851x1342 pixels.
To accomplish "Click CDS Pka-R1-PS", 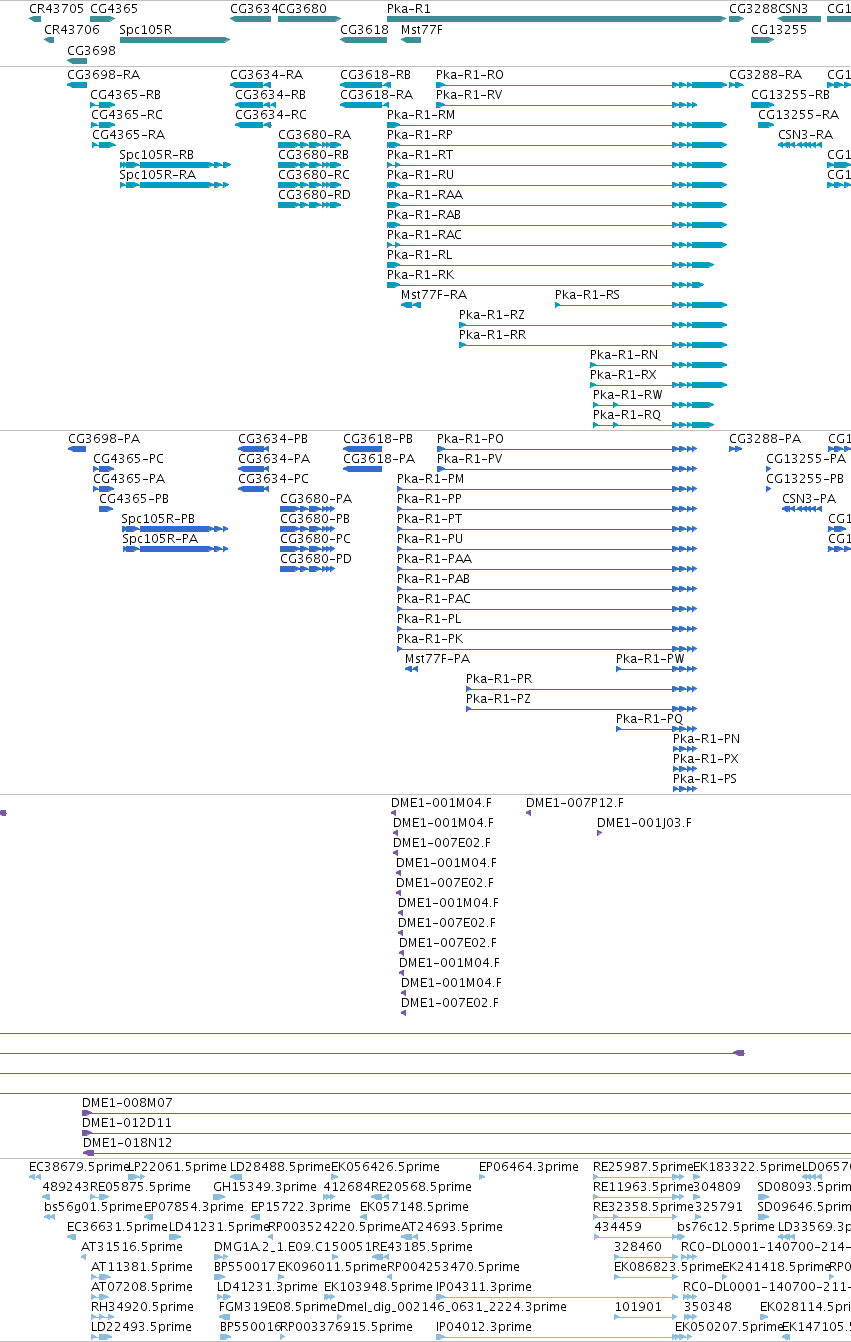I will [705, 778].
